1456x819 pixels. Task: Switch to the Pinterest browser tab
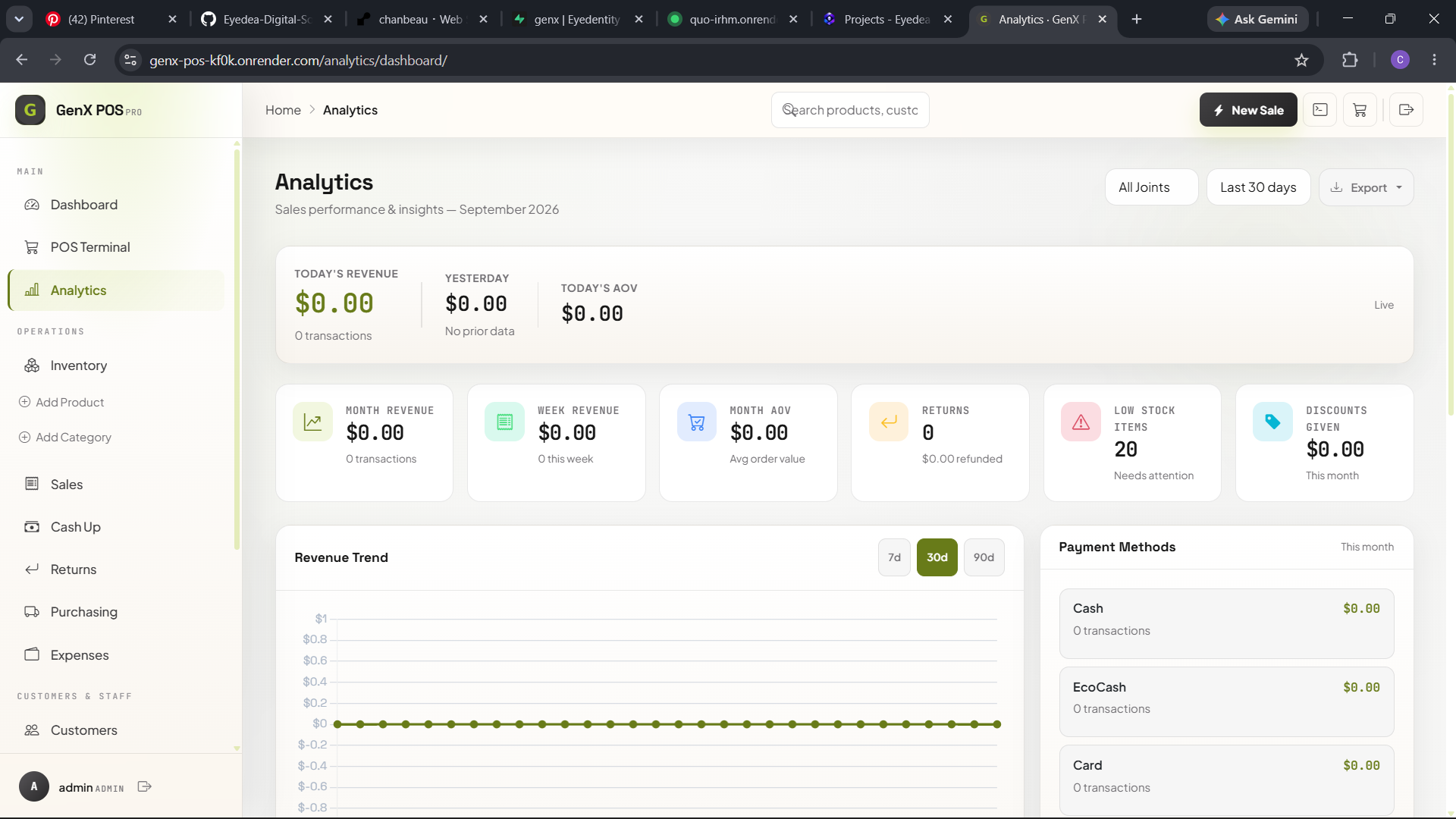click(110, 19)
